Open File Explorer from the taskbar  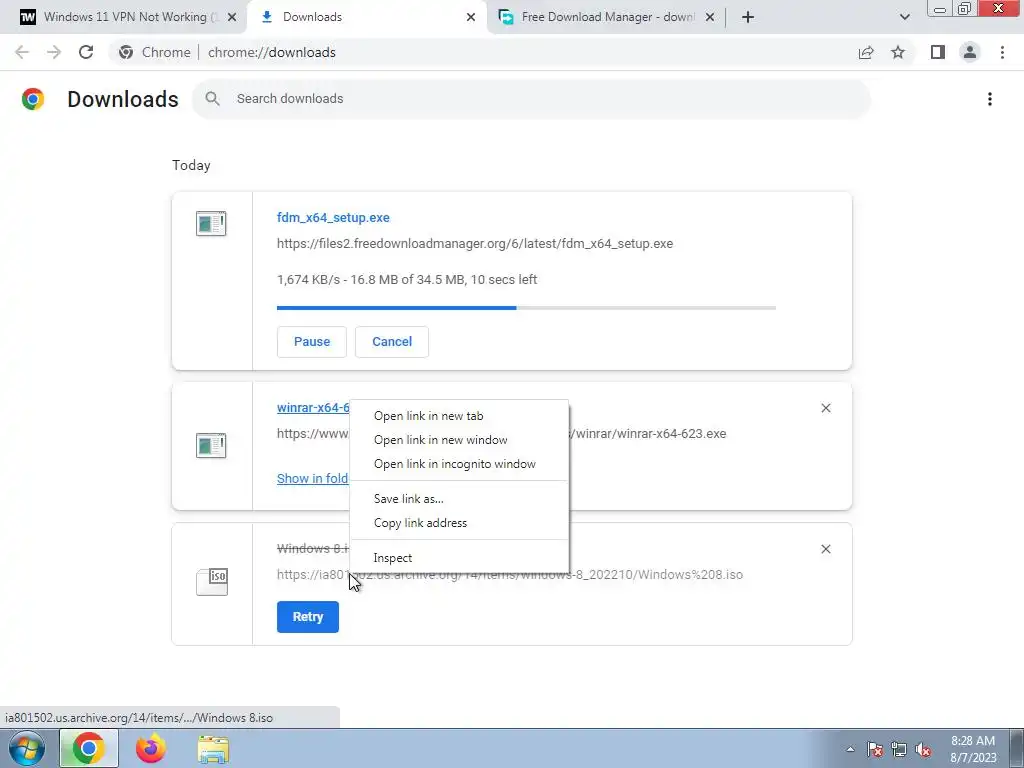point(214,750)
